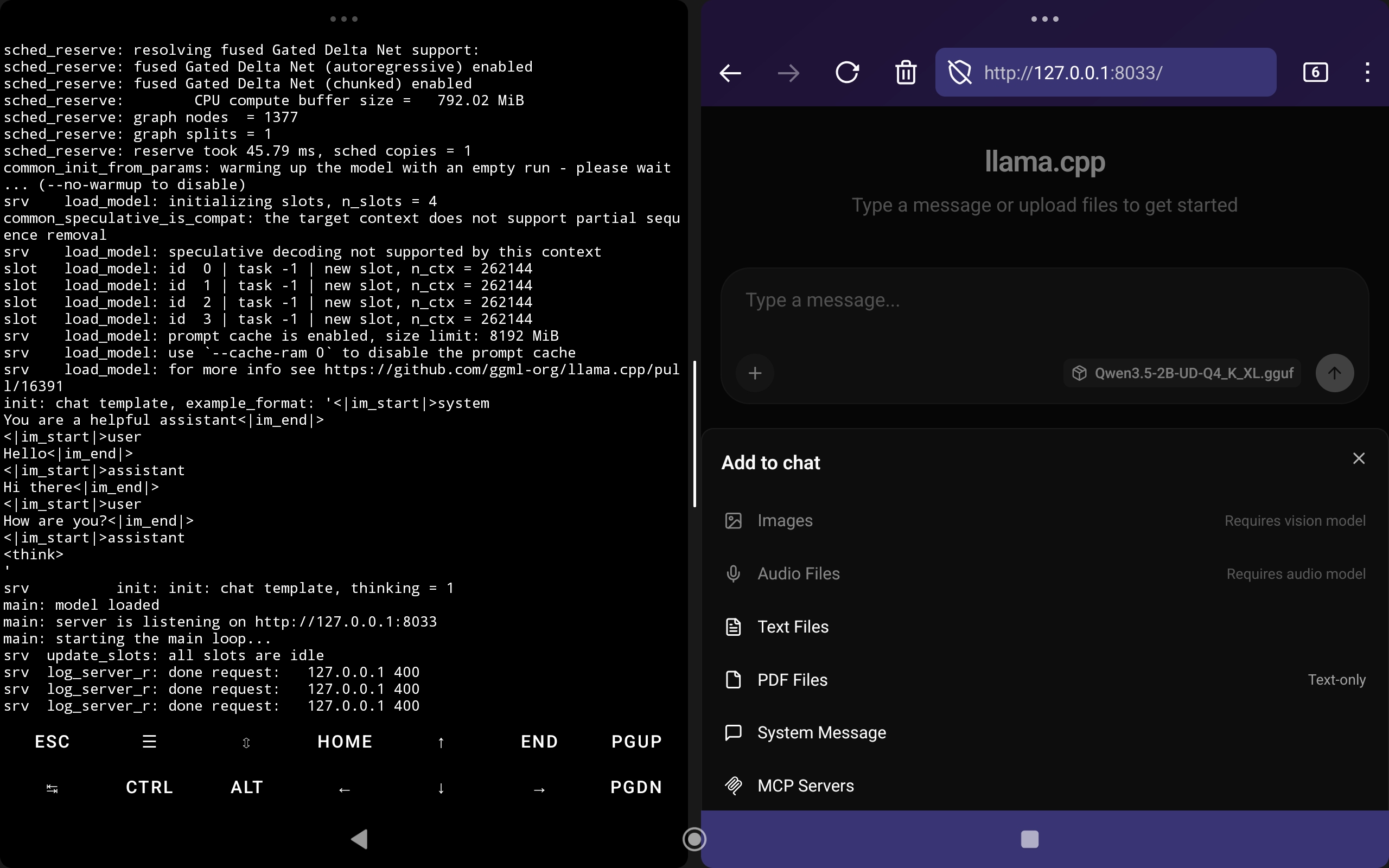Screen dimensions: 1389x868
Task: Reload the llama.cpp page
Action: pyautogui.click(x=847, y=72)
